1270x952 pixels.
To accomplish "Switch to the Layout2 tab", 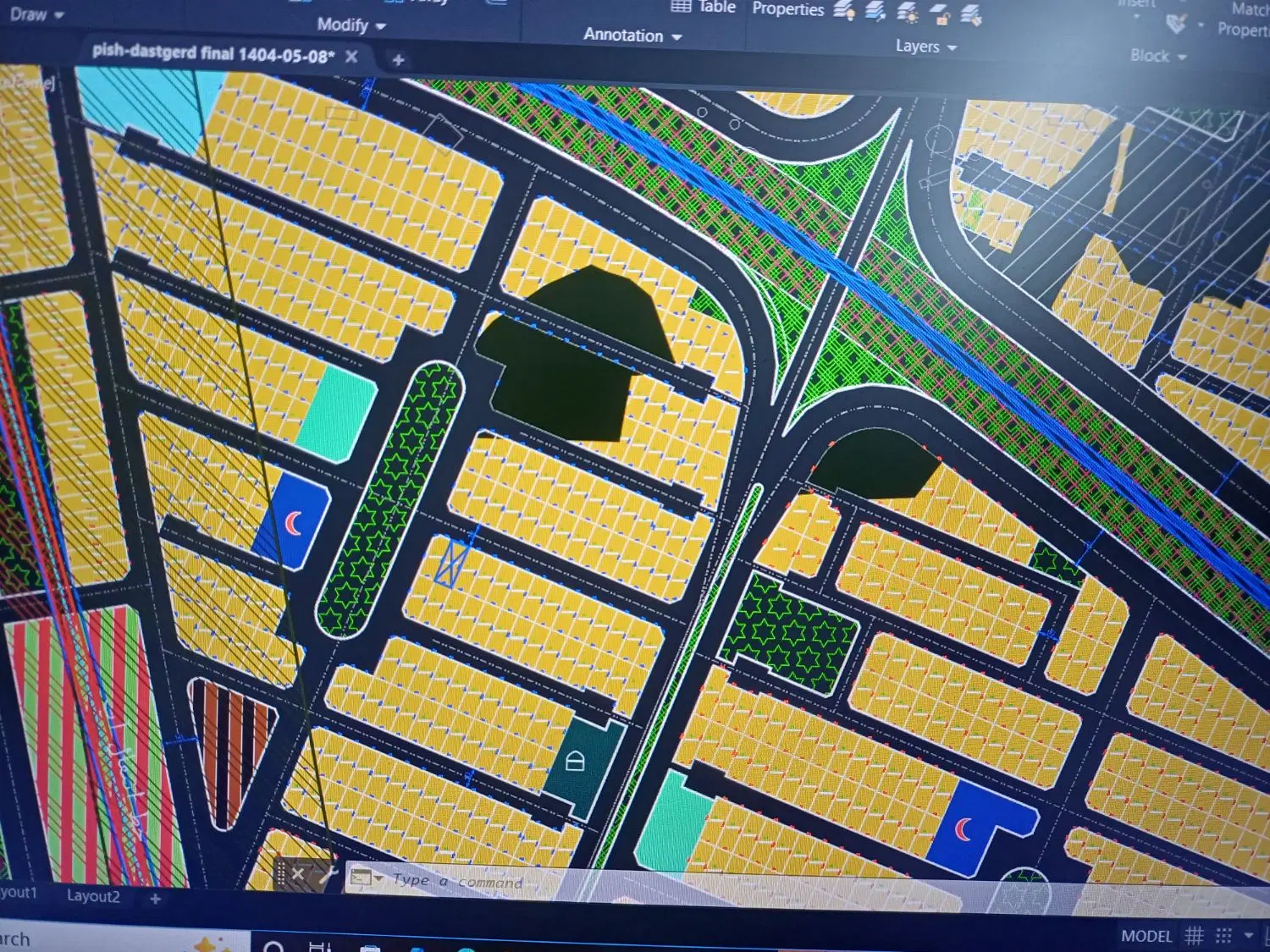I will [x=93, y=896].
